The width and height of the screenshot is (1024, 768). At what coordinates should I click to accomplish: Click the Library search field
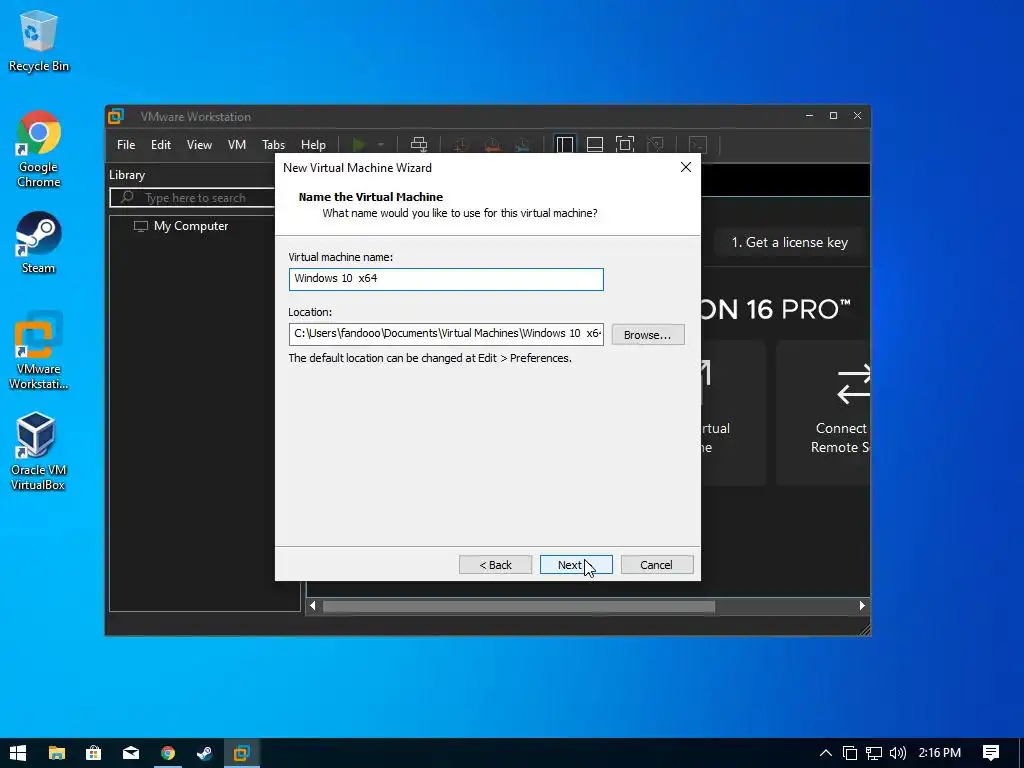[x=193, y=197]
